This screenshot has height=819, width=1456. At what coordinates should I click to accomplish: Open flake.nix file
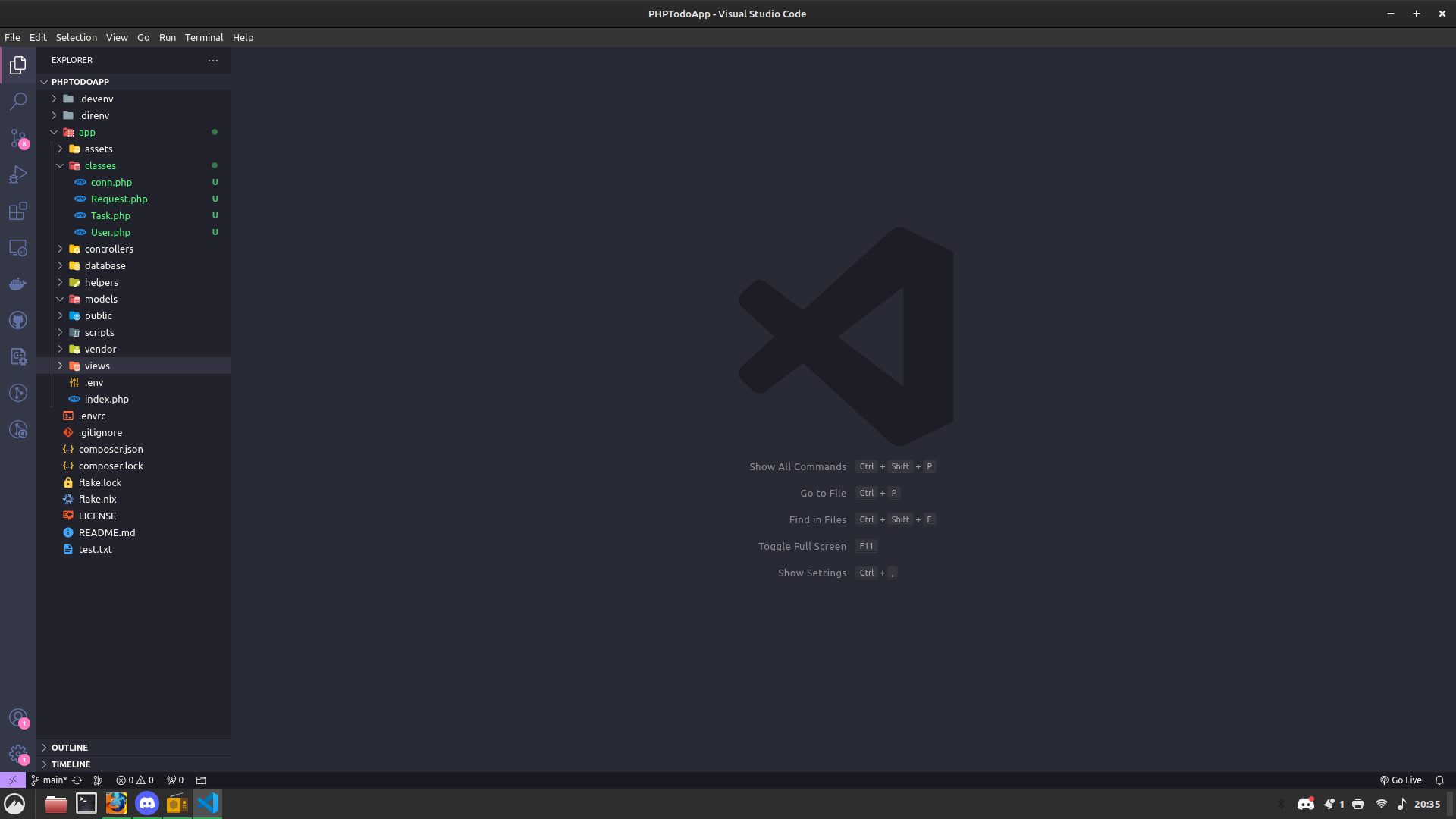pyautogui.click(x=133, y=499)
